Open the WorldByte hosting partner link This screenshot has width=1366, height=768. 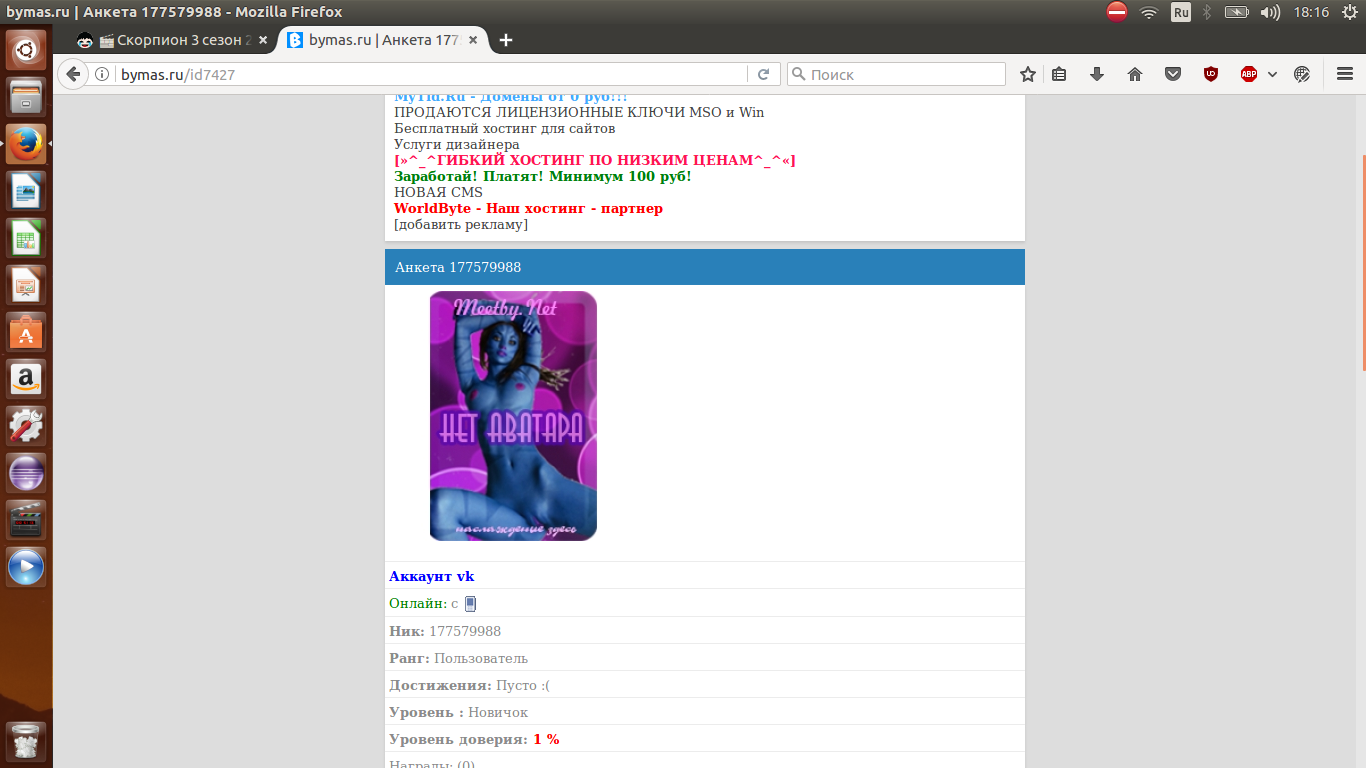[x=528, y=208]
